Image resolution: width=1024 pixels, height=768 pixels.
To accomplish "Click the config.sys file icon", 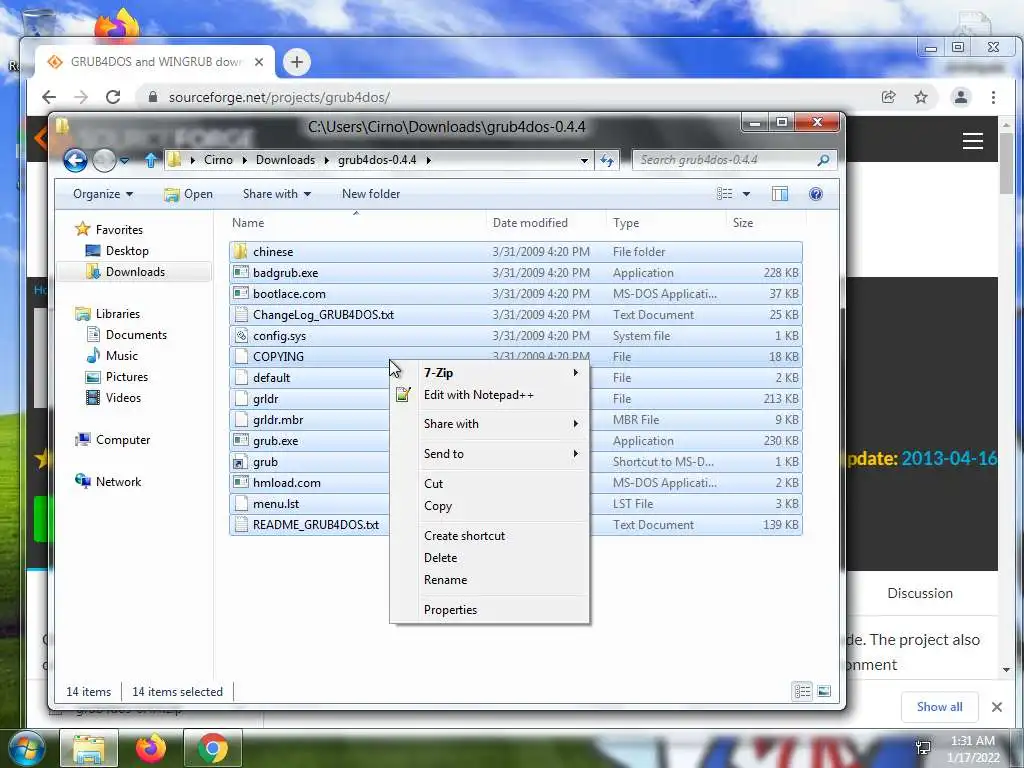I will pos(241,336).
